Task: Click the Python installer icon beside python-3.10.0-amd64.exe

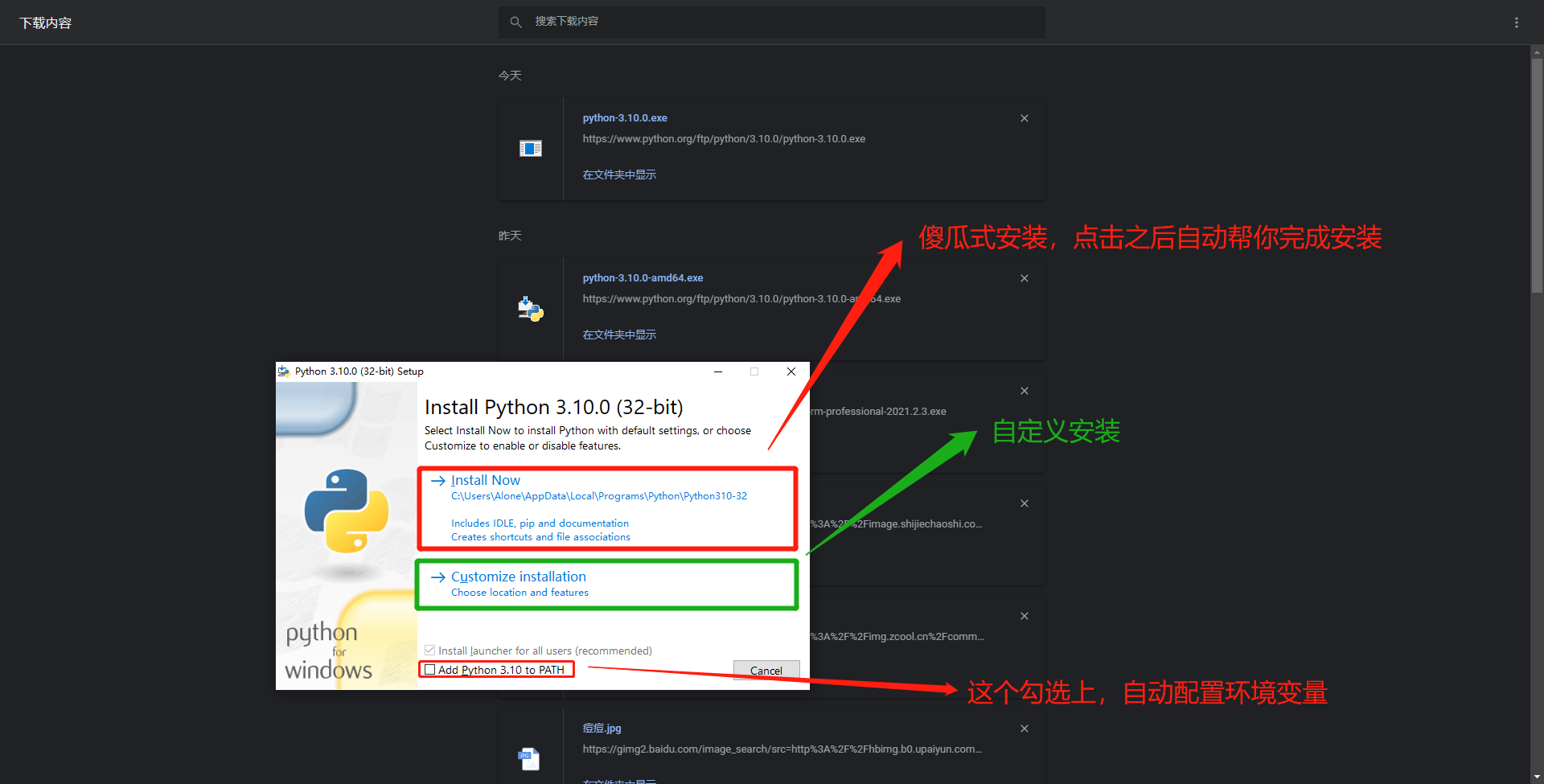Action: pos(531,308)
